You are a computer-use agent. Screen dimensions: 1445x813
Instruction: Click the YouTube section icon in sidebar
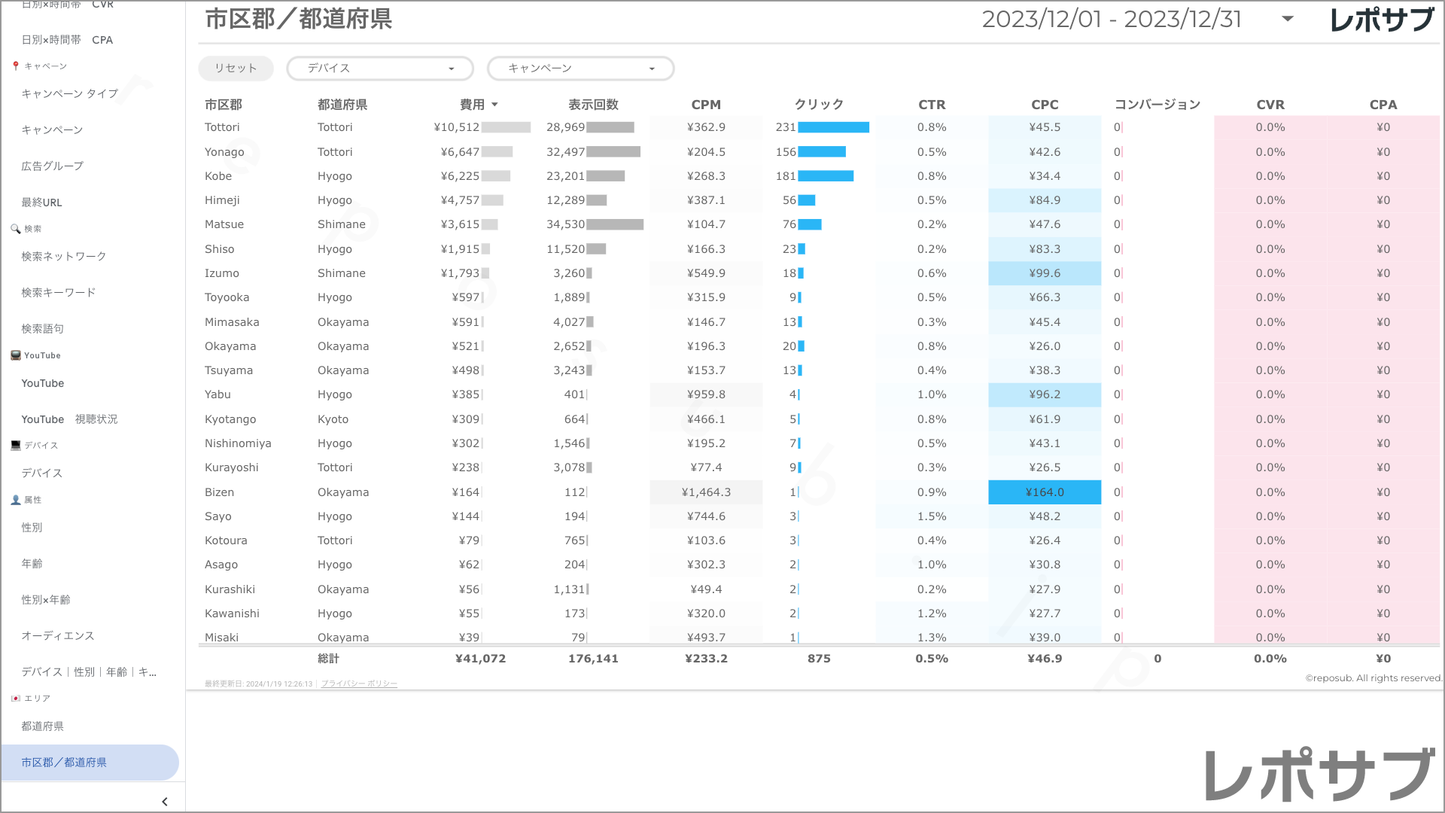tap(15, 355)
